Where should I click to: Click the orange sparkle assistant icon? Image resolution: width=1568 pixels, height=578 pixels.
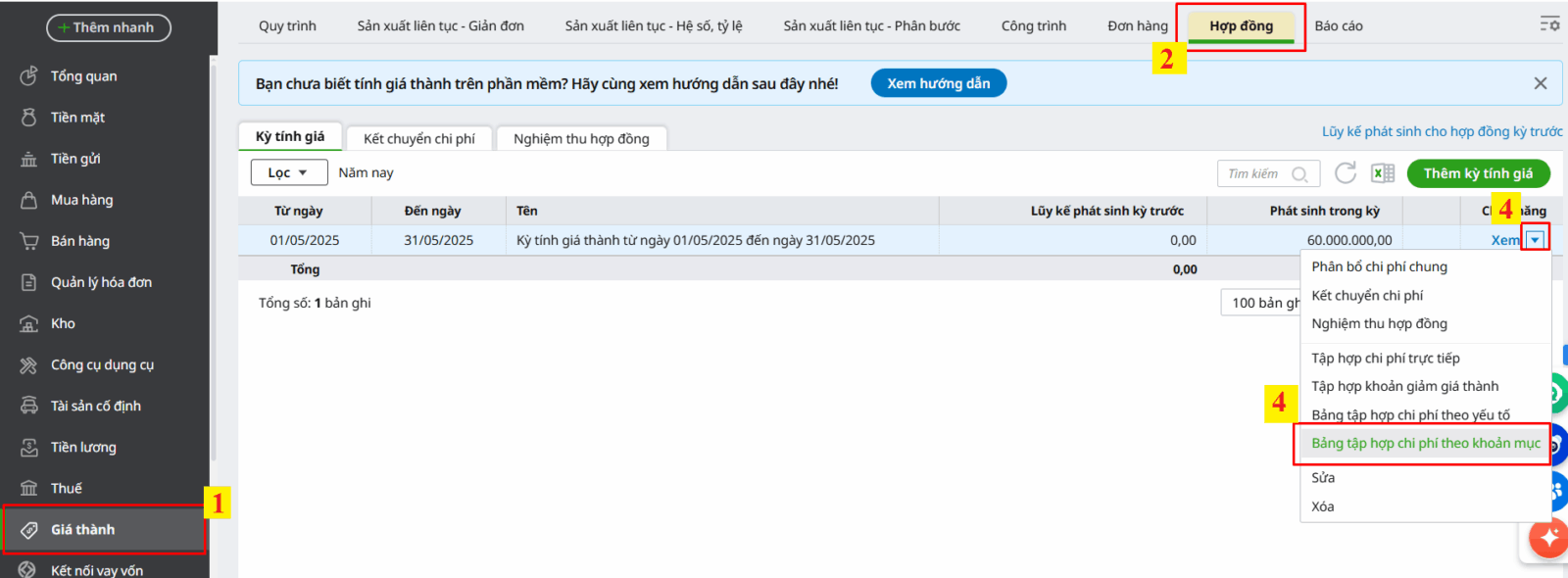point(1549,537)
